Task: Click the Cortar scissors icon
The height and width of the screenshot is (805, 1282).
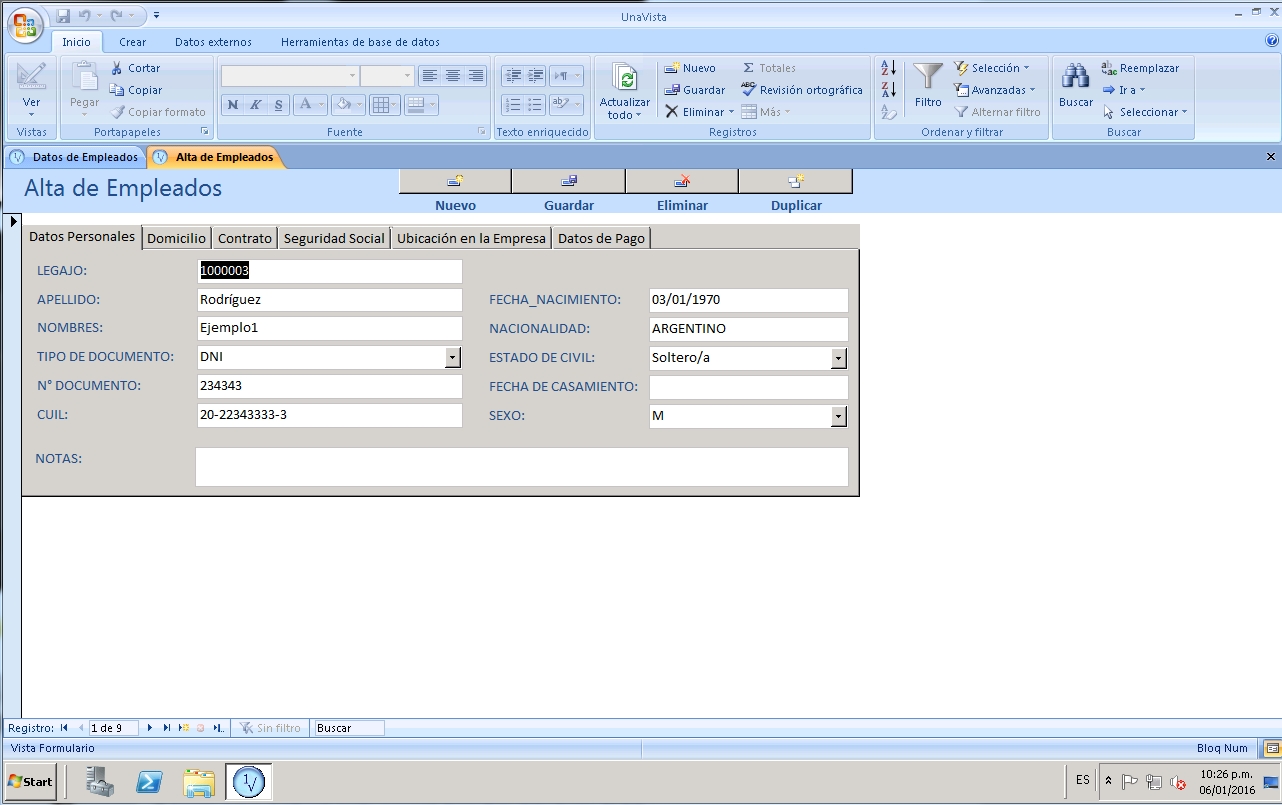Action: 117,68
